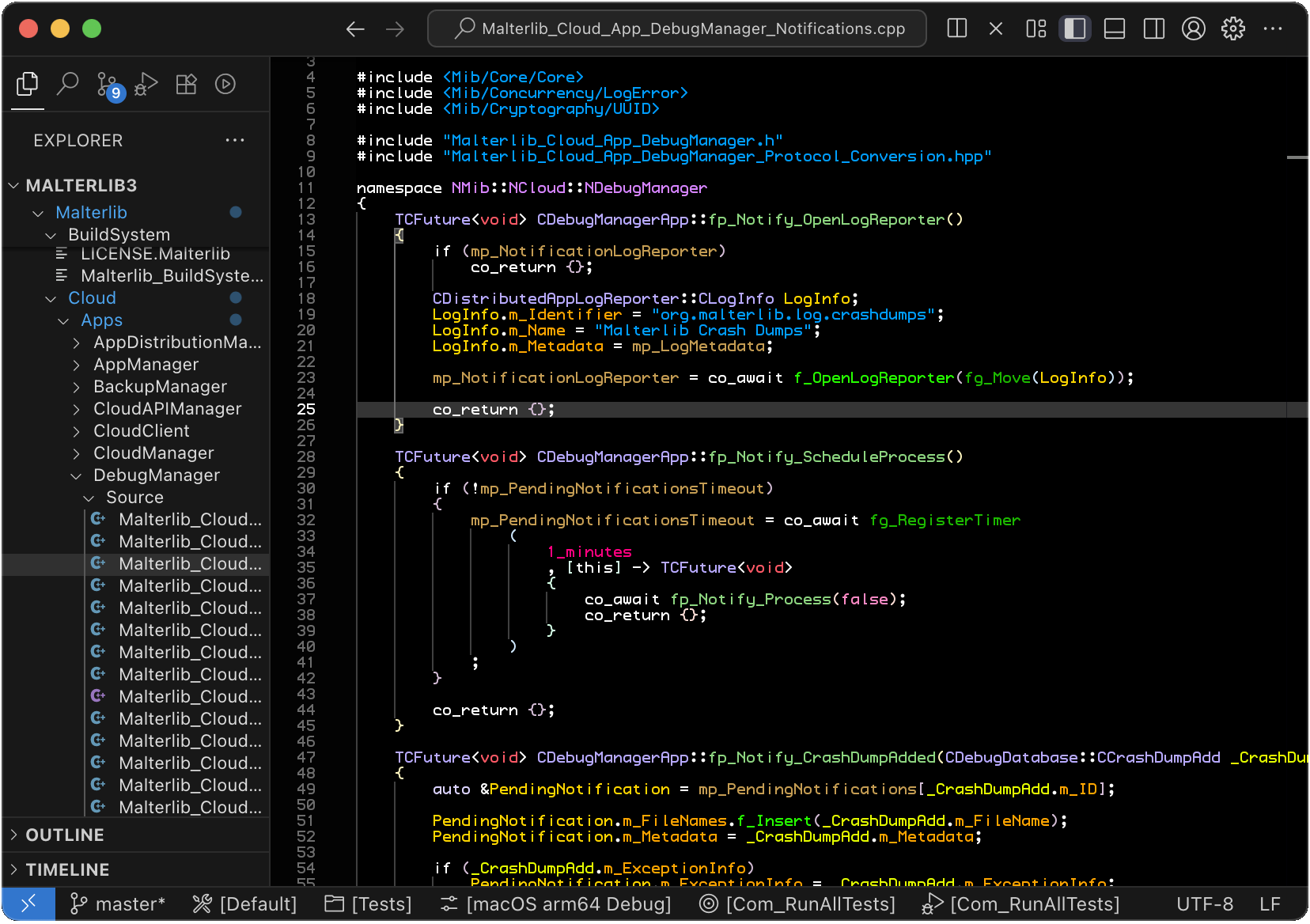Open the Run and Debug view
The height and width of the screenshot is (924, 1310).
(146, 83)
